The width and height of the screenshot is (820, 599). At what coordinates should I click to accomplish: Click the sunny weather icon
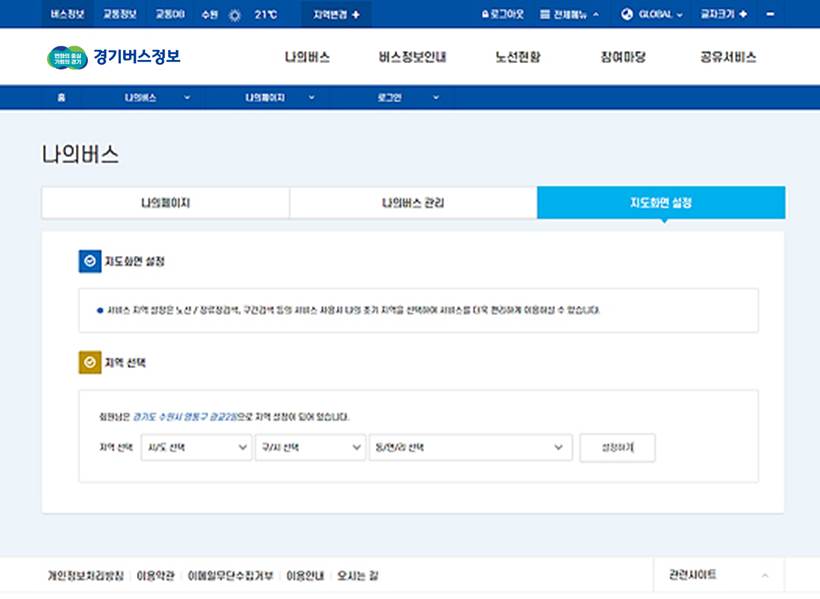[x=234, y=15]
